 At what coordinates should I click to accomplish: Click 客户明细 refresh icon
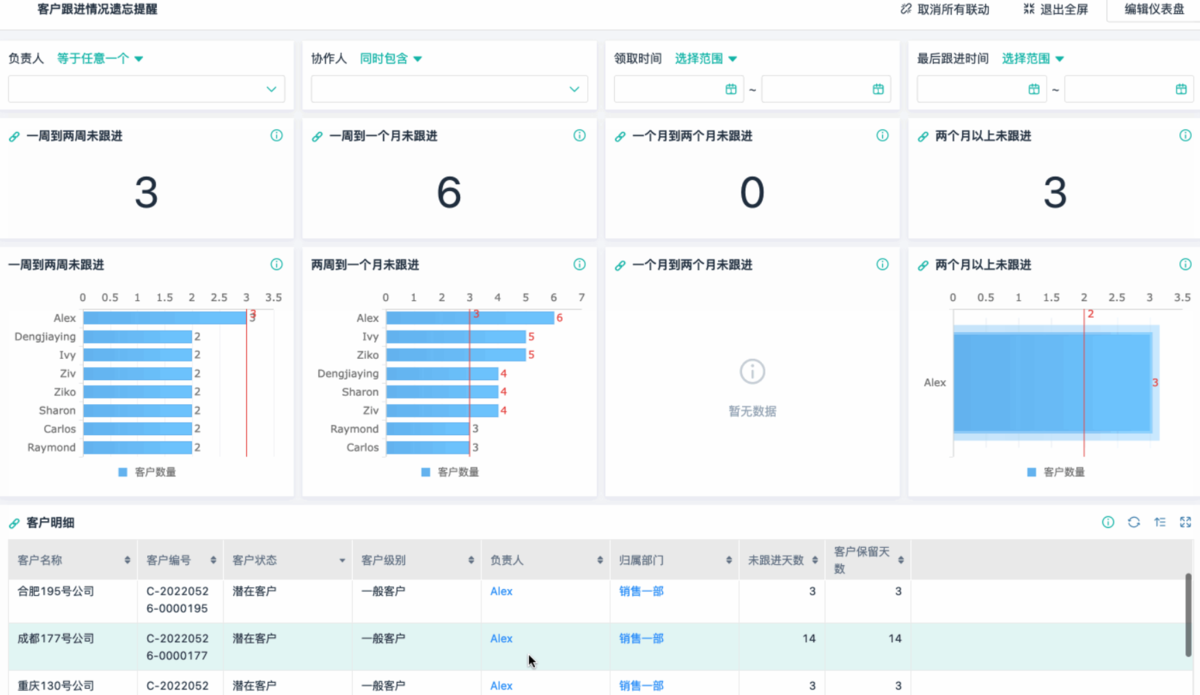point(1134,522)
